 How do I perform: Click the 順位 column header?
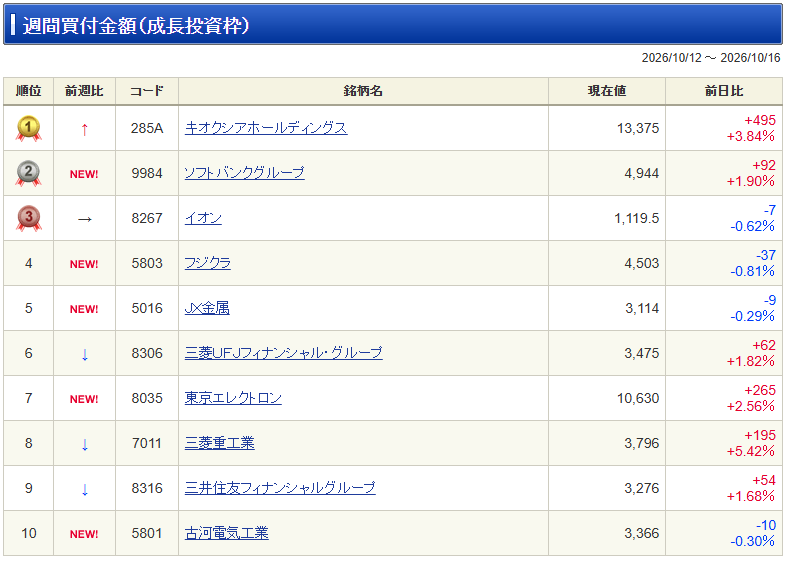pos(28,91)
